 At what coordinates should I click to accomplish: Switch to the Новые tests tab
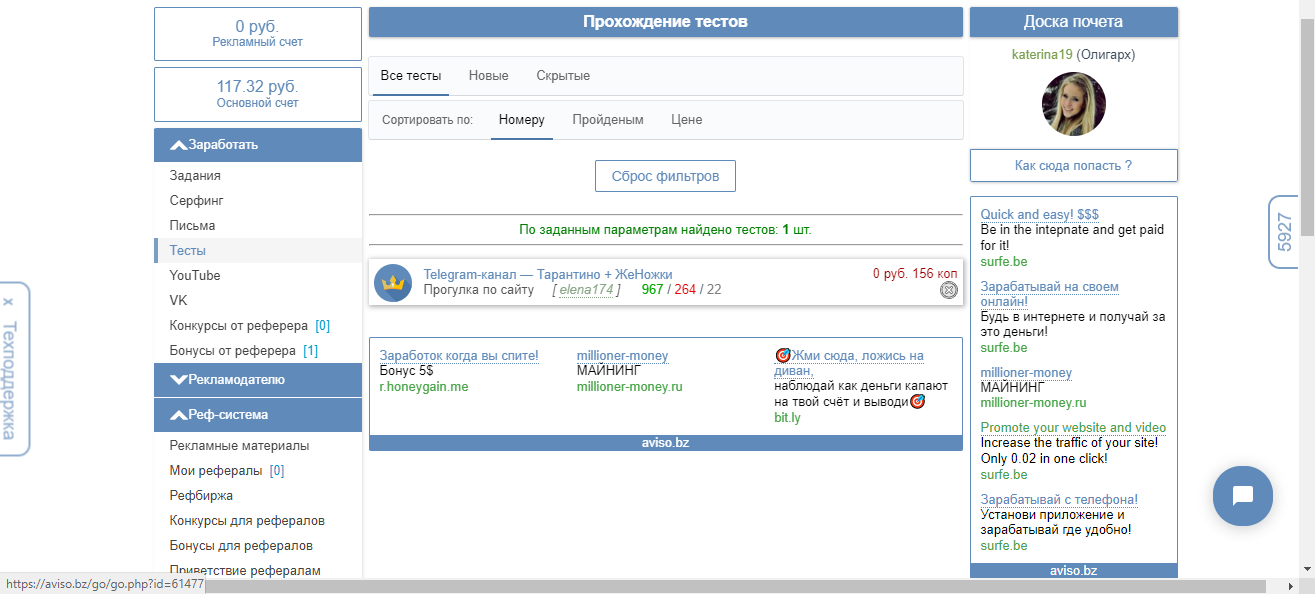(x=488, y=76)
